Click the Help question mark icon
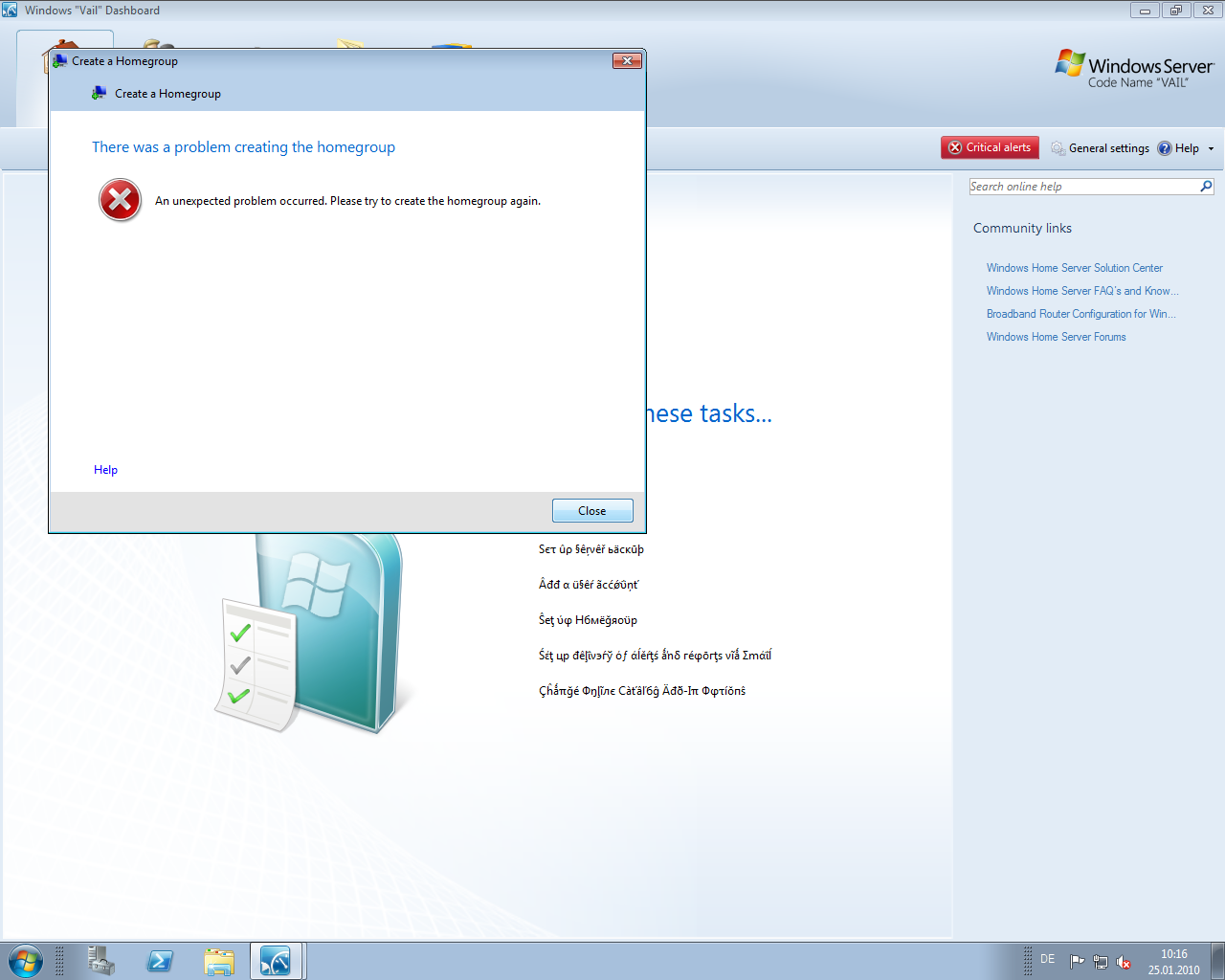This screenshot has width=1225, height=980. click(1165, 148)
